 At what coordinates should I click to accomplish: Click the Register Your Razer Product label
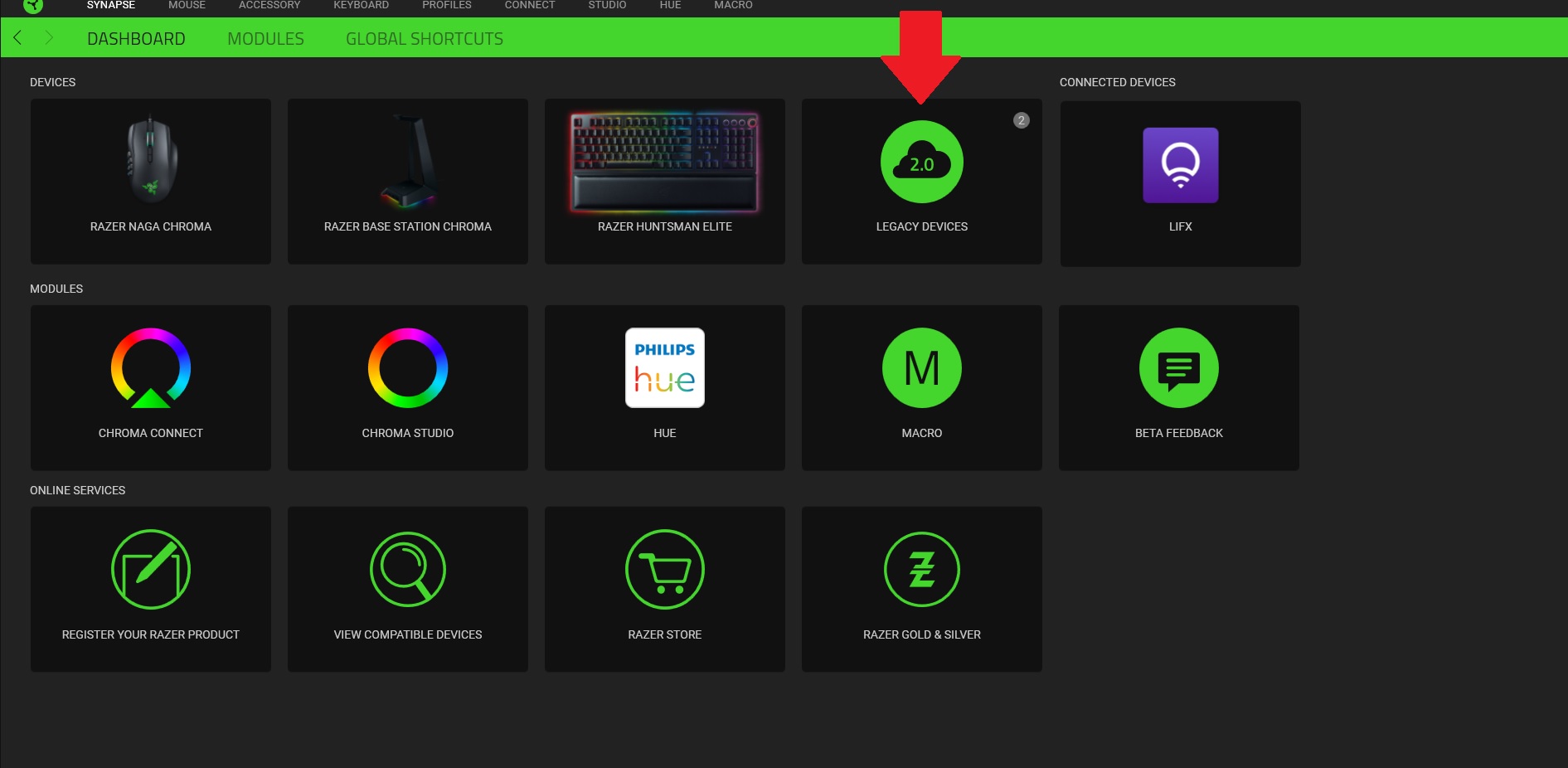click(x=151, y=634)
